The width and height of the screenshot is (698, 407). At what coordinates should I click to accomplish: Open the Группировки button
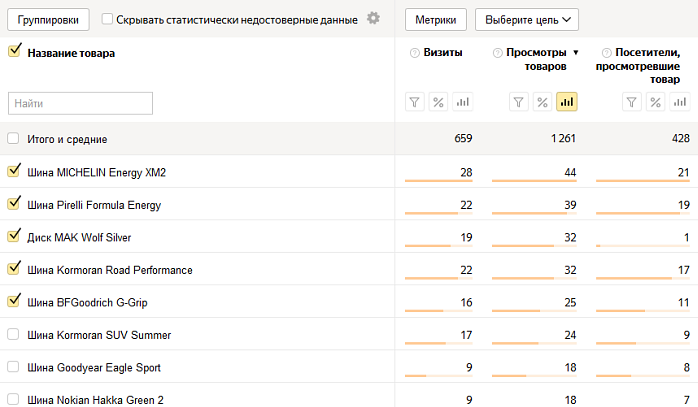pos(48,20)
